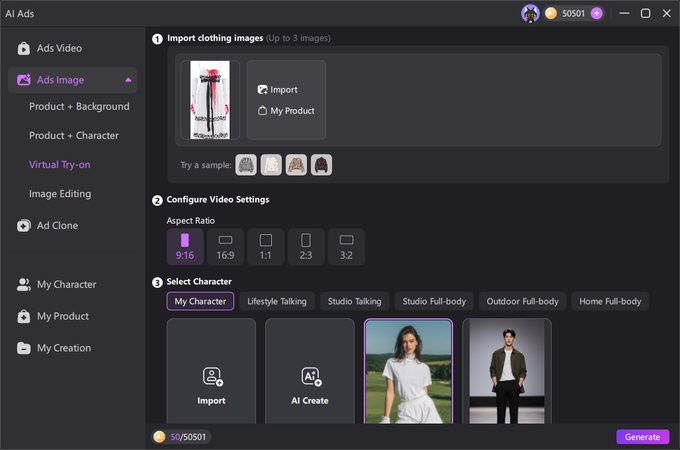Switch to Lifestyle Talking tab
This screenshot has width=680, height=450.
[277, 301]
